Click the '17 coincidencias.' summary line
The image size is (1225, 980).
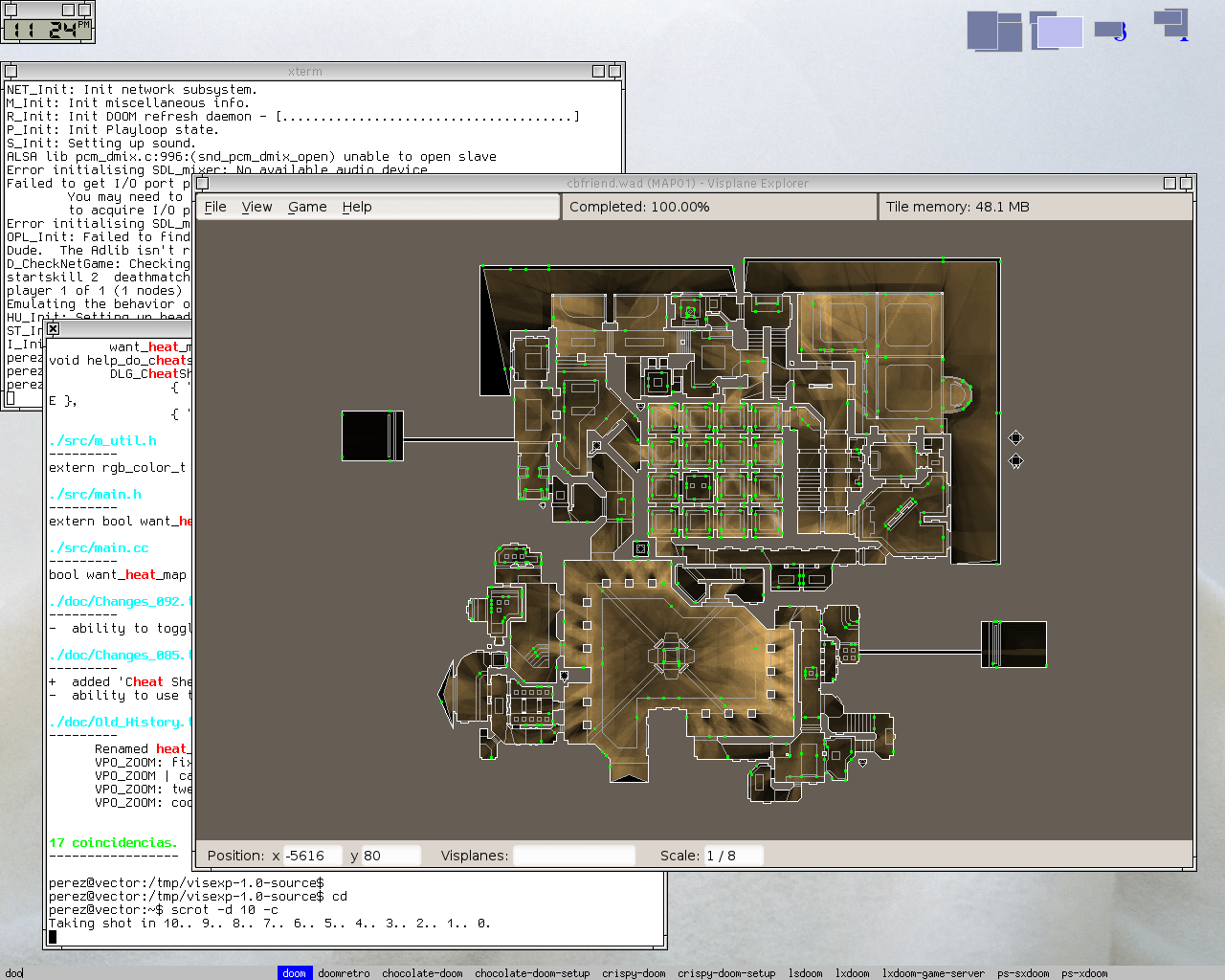[113, 843]
